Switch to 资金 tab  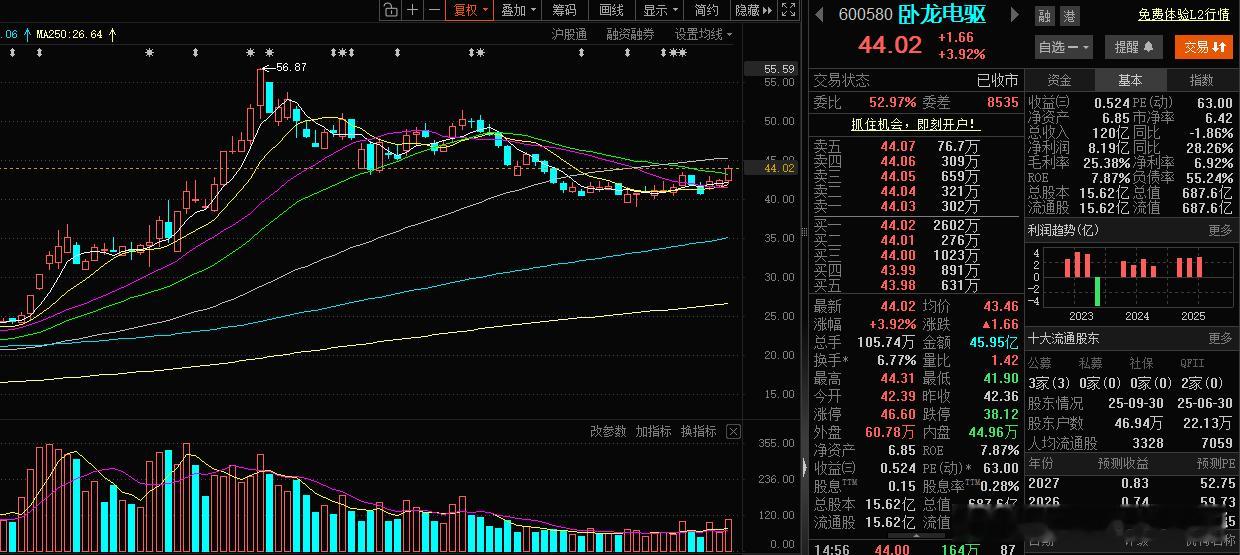pyautogui.click(x=1059, y=80)
